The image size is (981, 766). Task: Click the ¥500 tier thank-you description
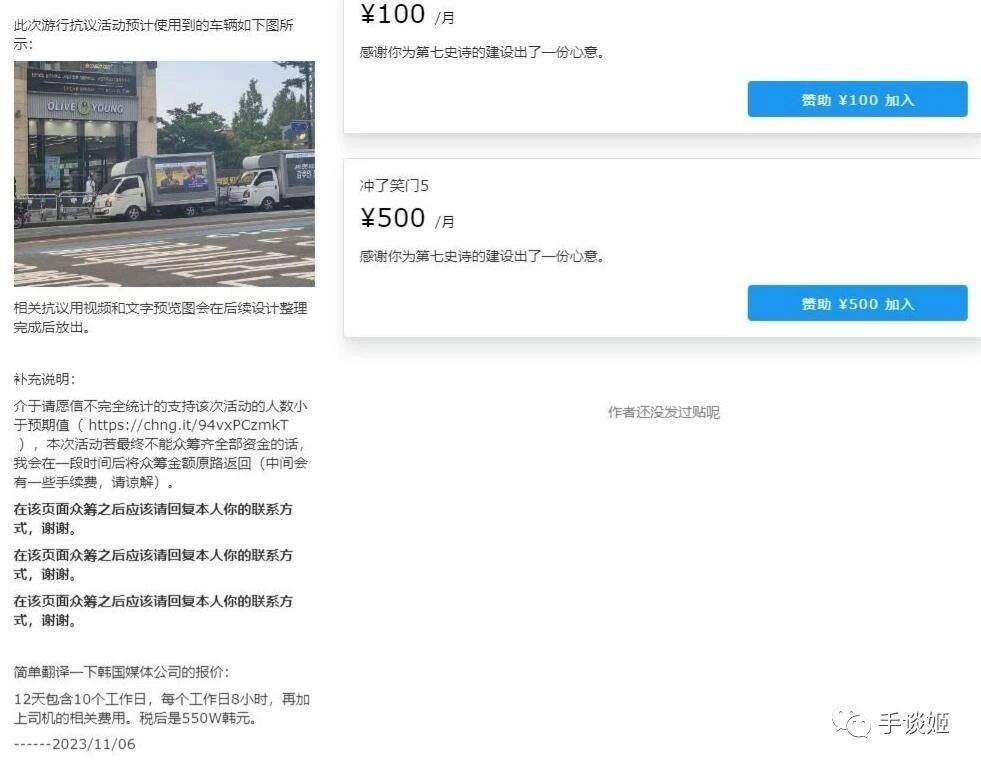[482, 256]
